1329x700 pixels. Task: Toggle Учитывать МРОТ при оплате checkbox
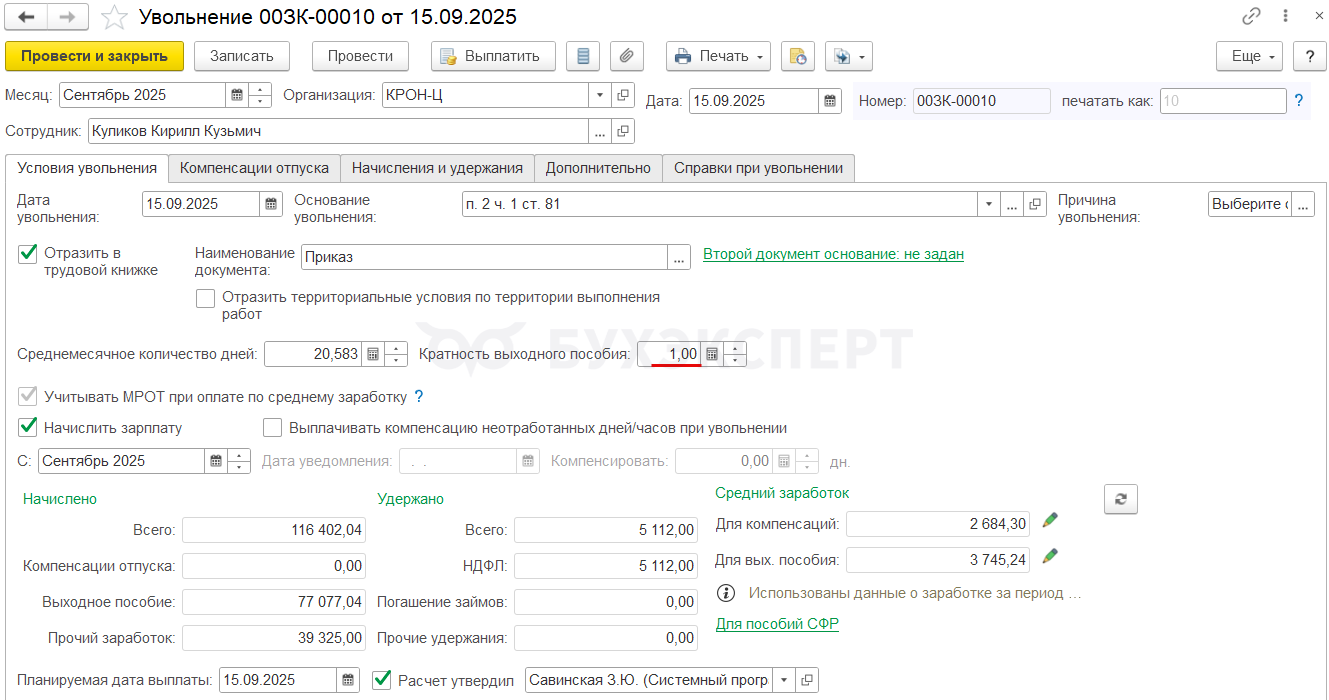pyautogui.click(x=28, y=396)
